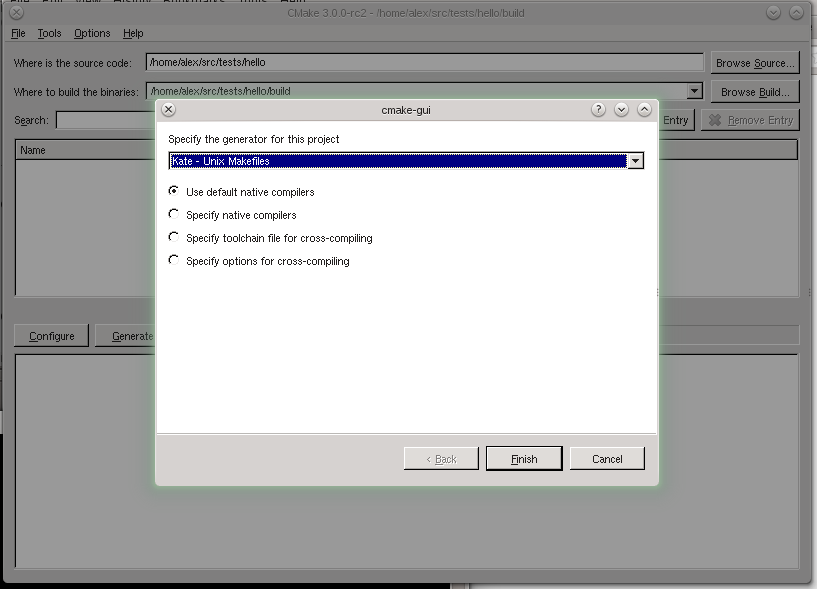Open the Options menu
The width and height of the screenshot is (817, 589).
[x=92, y=33]
